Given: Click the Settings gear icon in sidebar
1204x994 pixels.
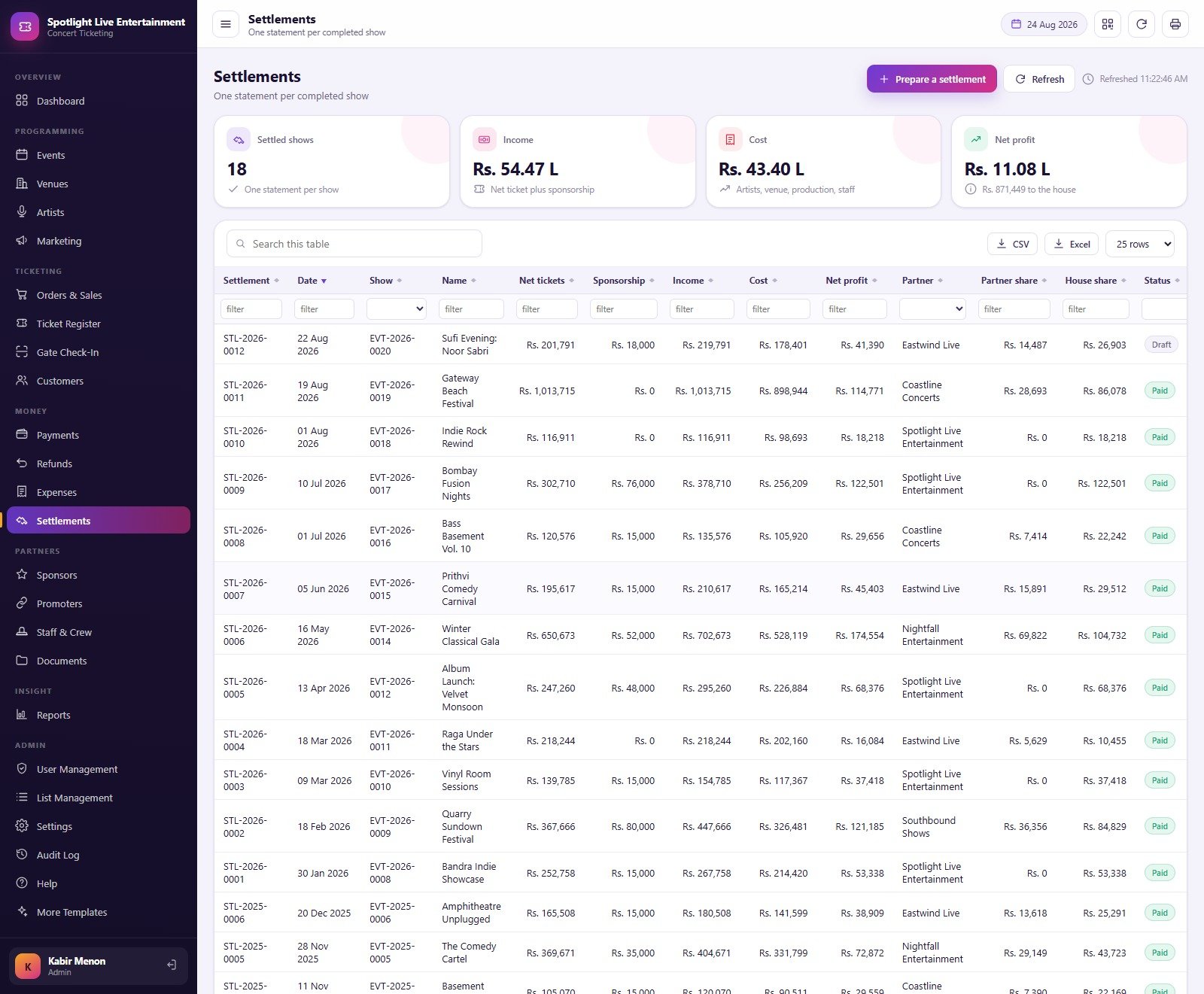Looking at the screenshot, I should click(22, 826).
